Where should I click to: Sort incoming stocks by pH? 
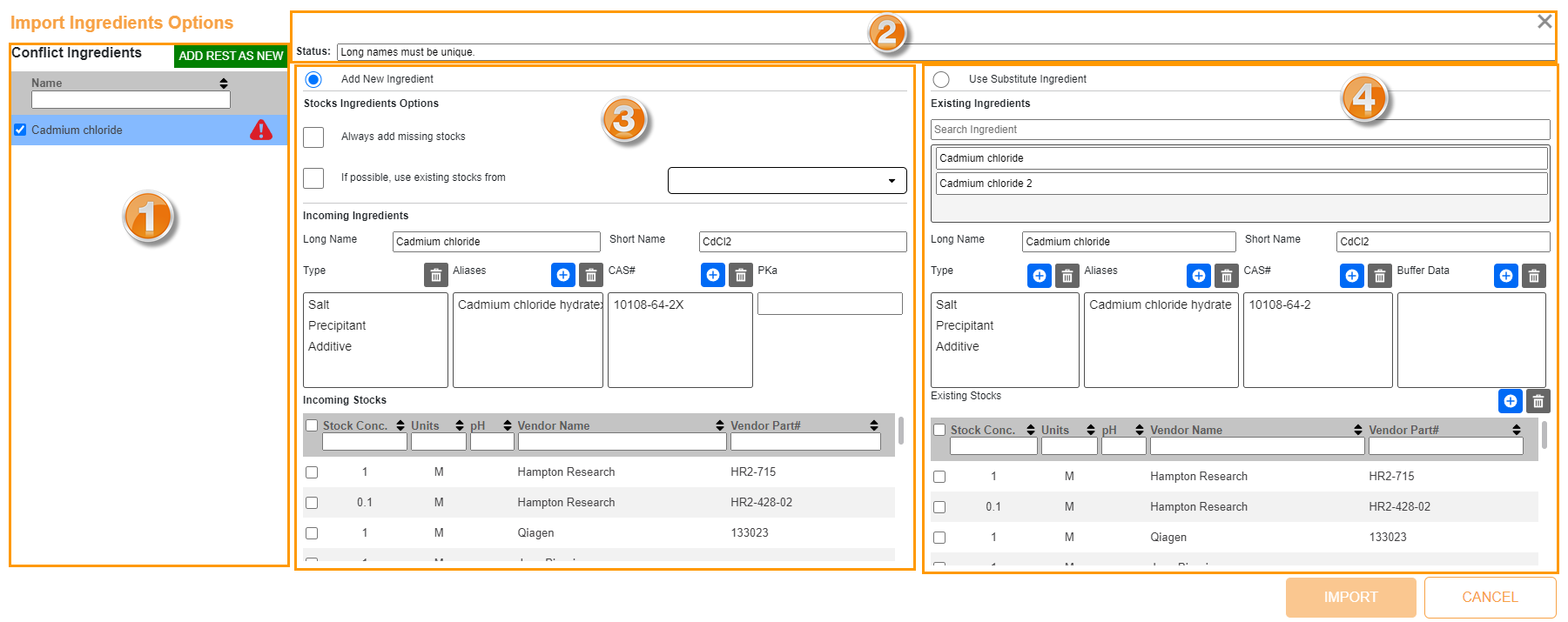[508, 425]
